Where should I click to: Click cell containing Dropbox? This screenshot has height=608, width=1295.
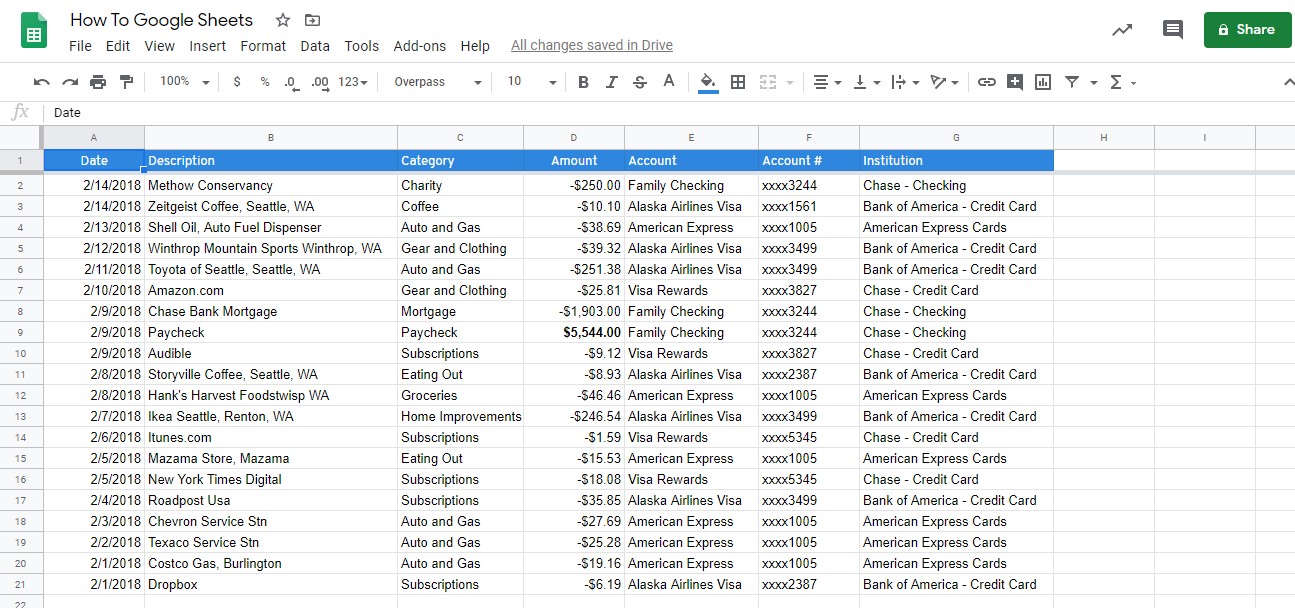[271, 584]
